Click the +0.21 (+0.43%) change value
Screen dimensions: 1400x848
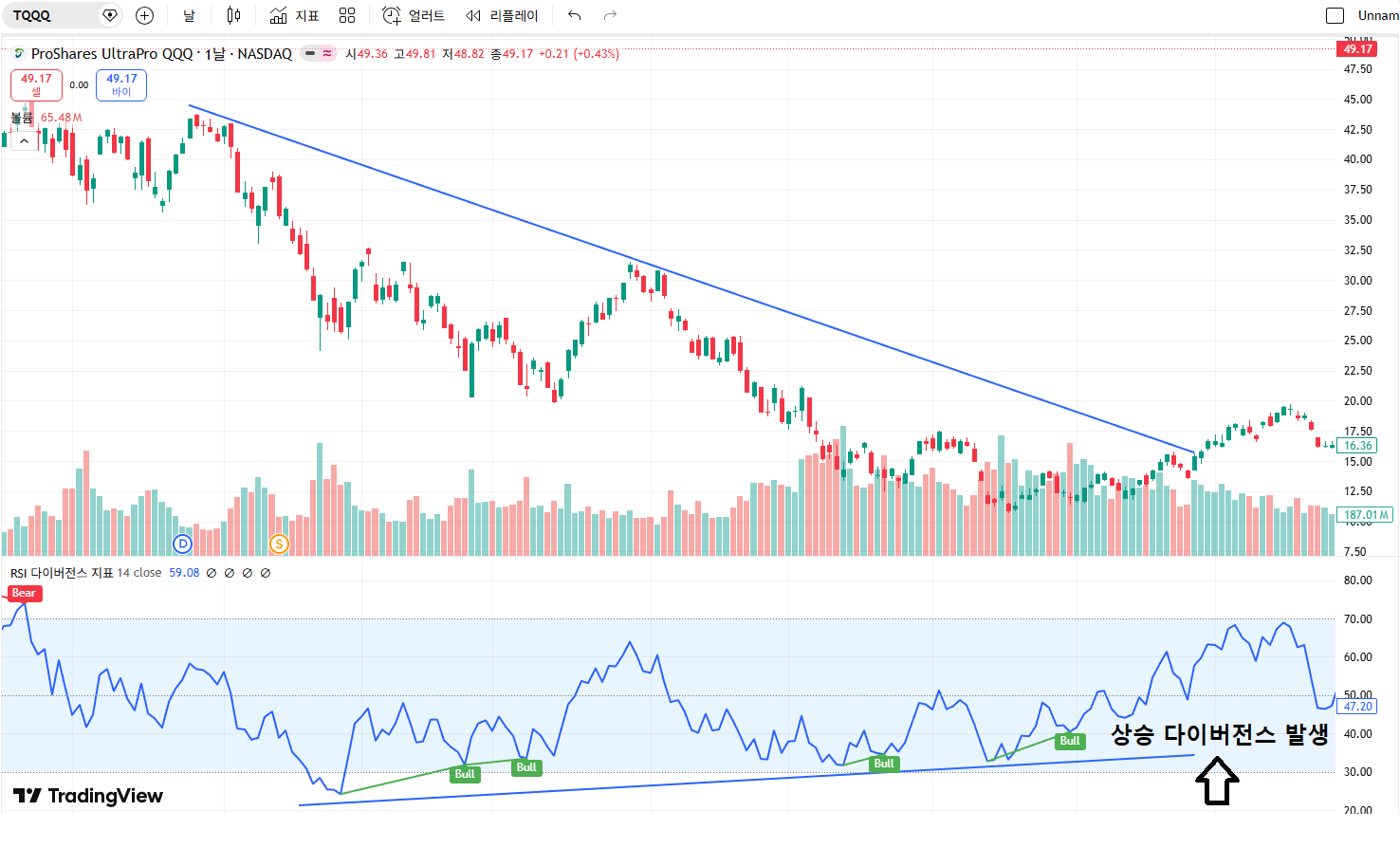click(x=579, y=54)
